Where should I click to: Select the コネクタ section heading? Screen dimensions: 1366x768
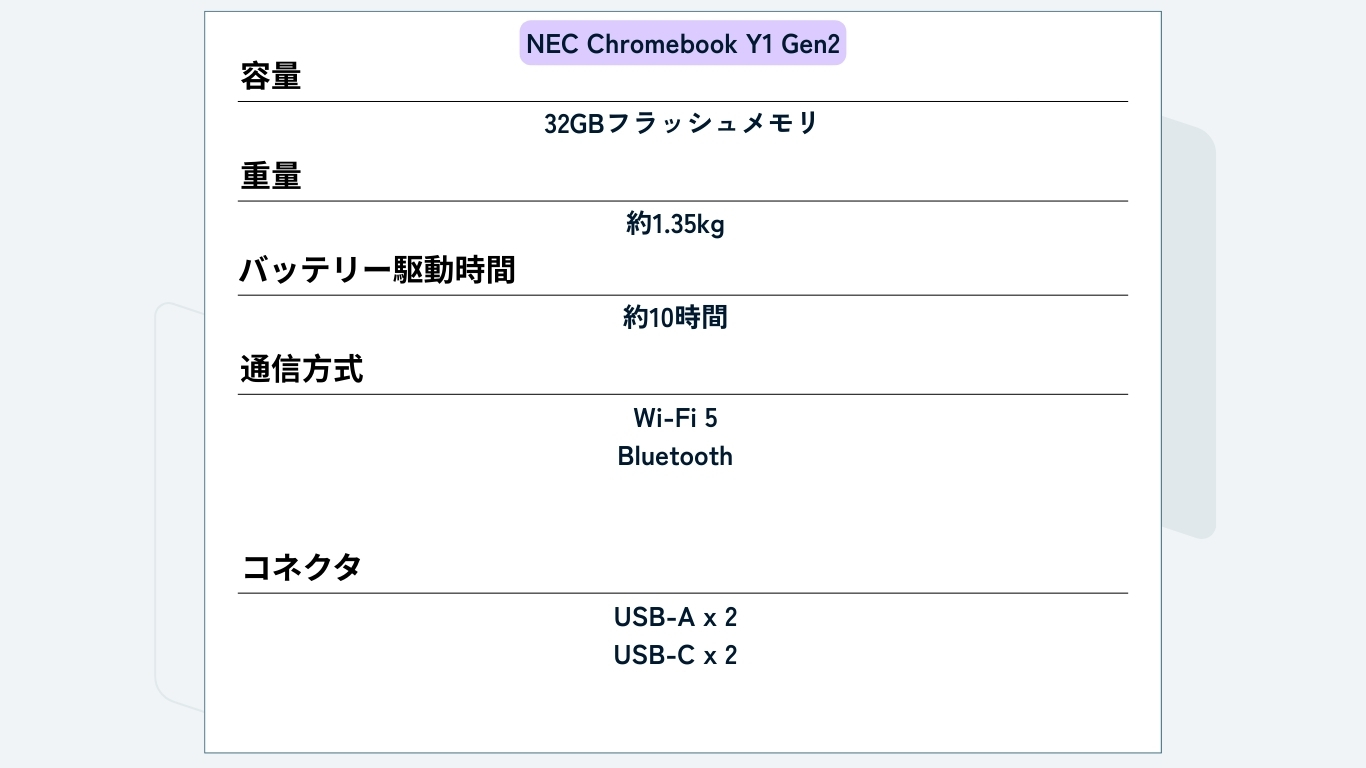[x=302, y=568]
